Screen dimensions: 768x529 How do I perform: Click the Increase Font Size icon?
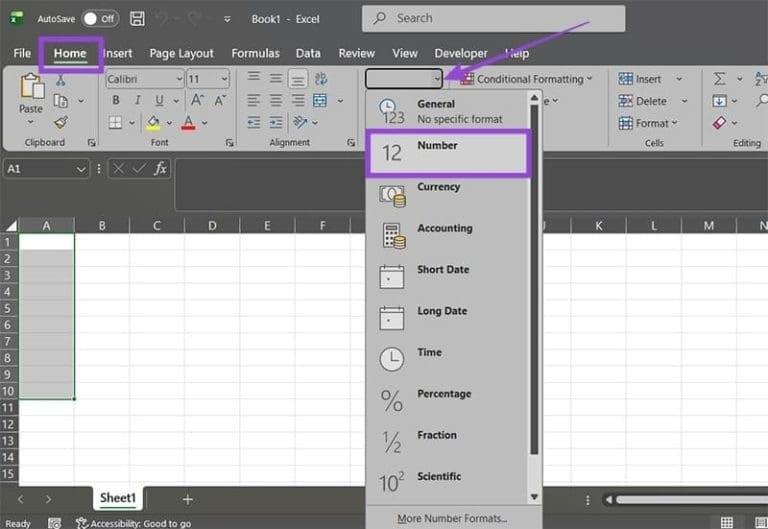pyautogui.click(x=196, y=100)
